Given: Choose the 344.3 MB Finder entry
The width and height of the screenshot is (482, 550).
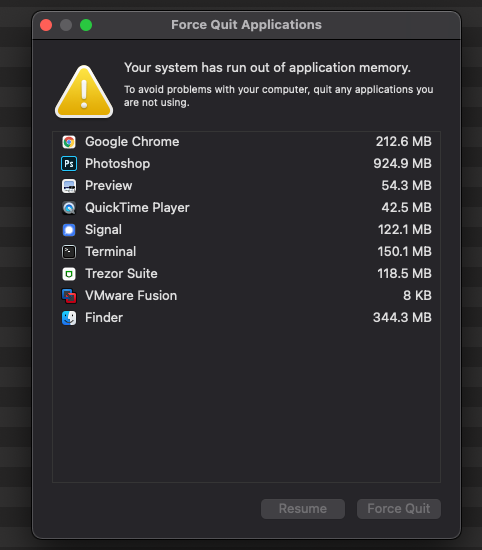Looking at the screenshot, I should click(x=246, y=318).
